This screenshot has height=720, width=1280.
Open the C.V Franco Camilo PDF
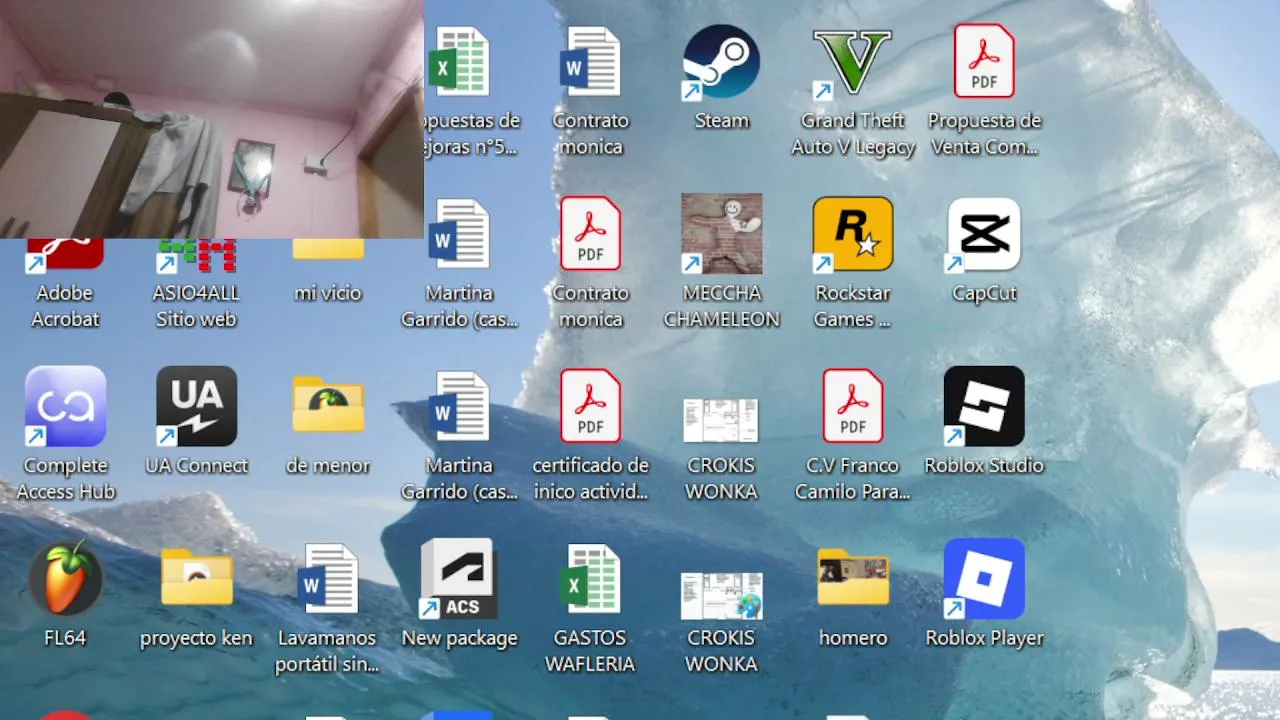(x=852, y=406)
